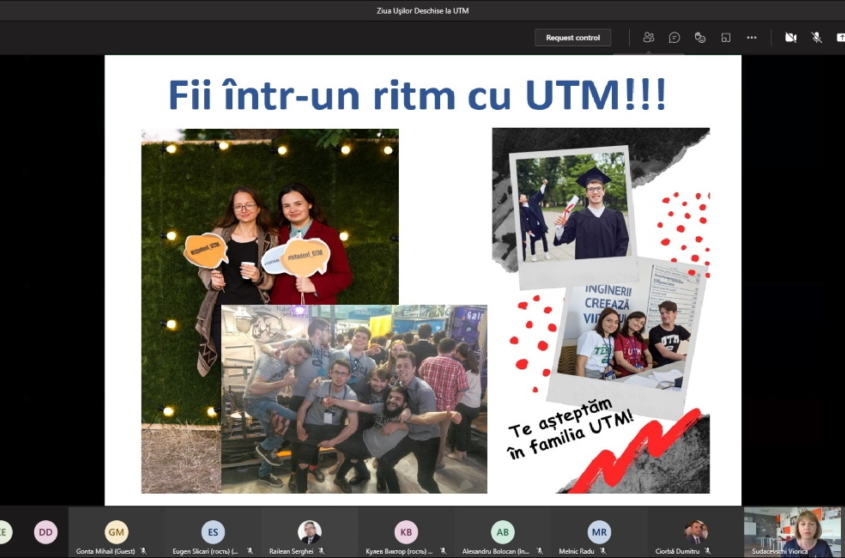Click Sudacevschi Viorica's video tile

792,532
